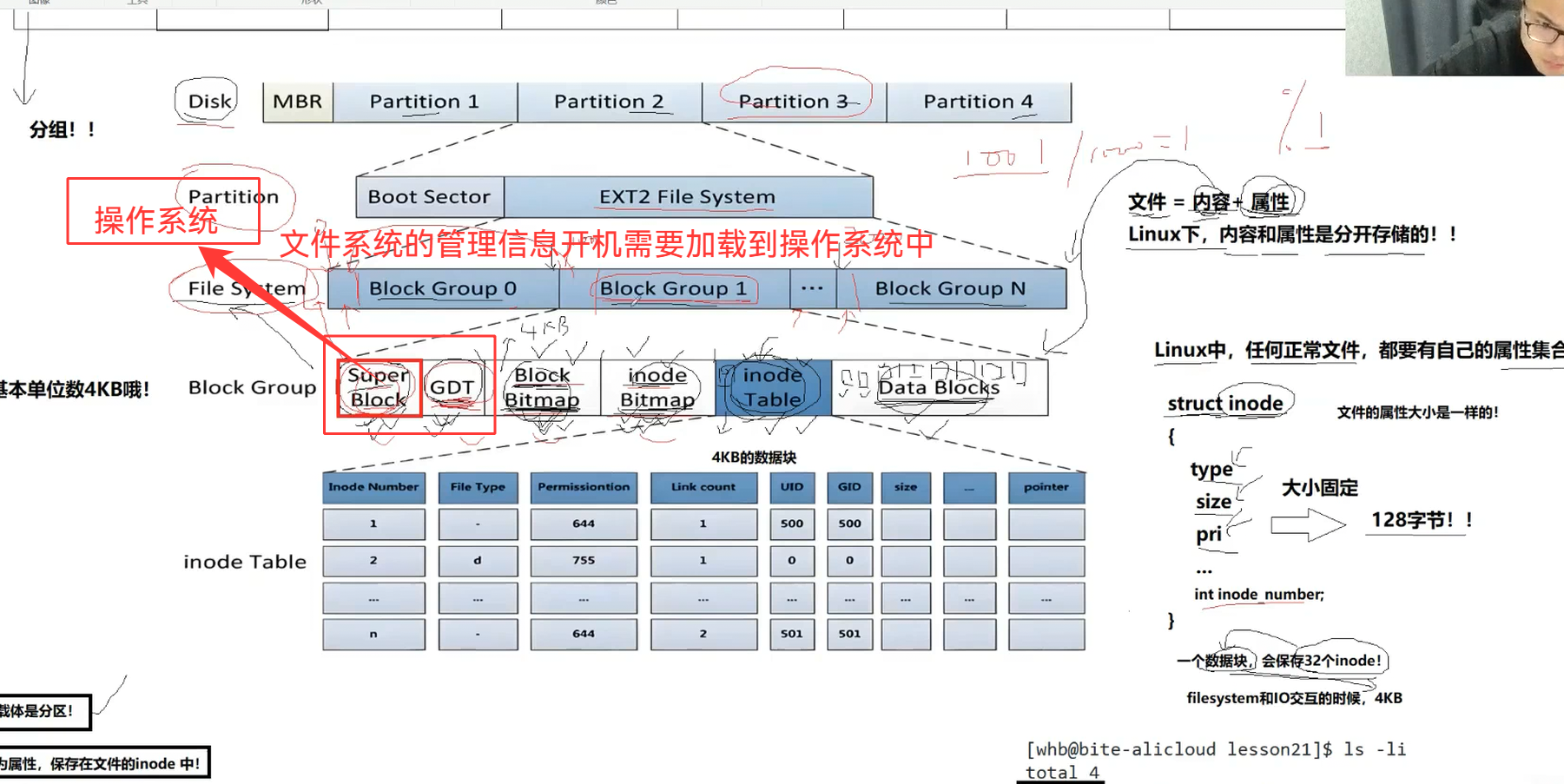1564x784 pixels.
Task: Click the Block Bitmap cell
Action: coord(542,387)
